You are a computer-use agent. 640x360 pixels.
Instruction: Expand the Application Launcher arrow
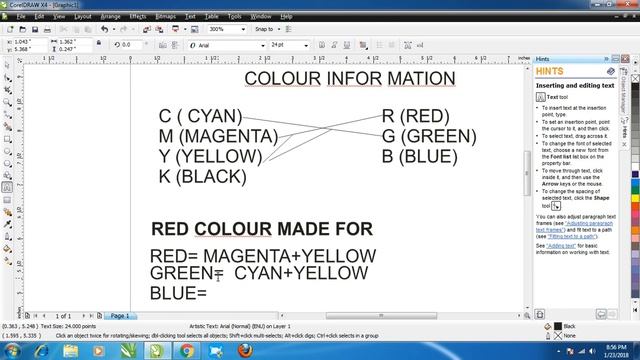pos(185,29)
